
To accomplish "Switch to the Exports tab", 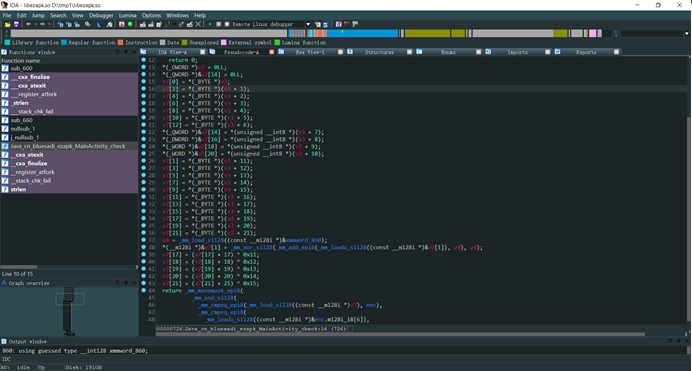I will tap(586, 52).
